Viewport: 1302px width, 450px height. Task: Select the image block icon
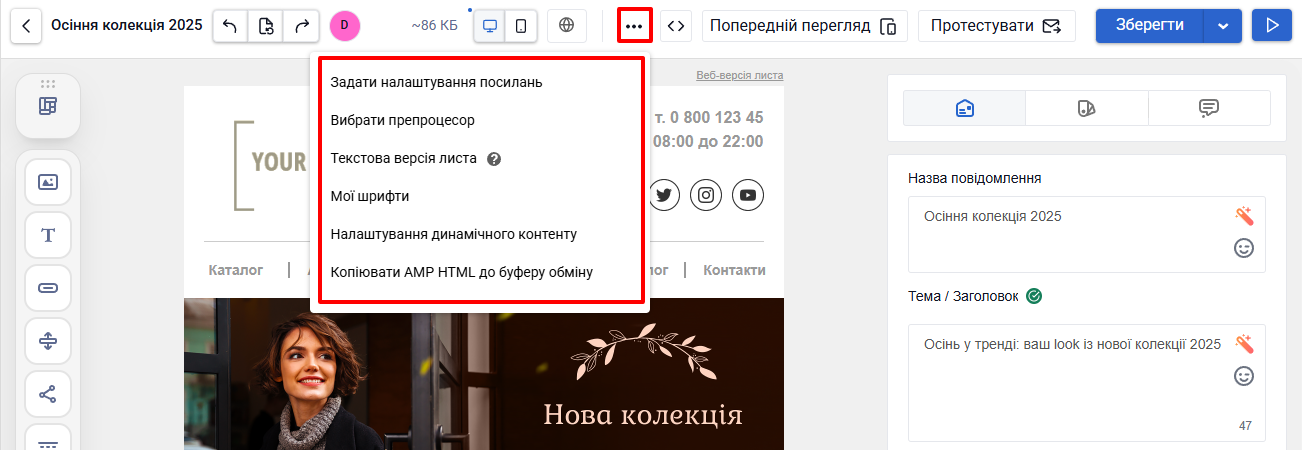pos(48,182)
